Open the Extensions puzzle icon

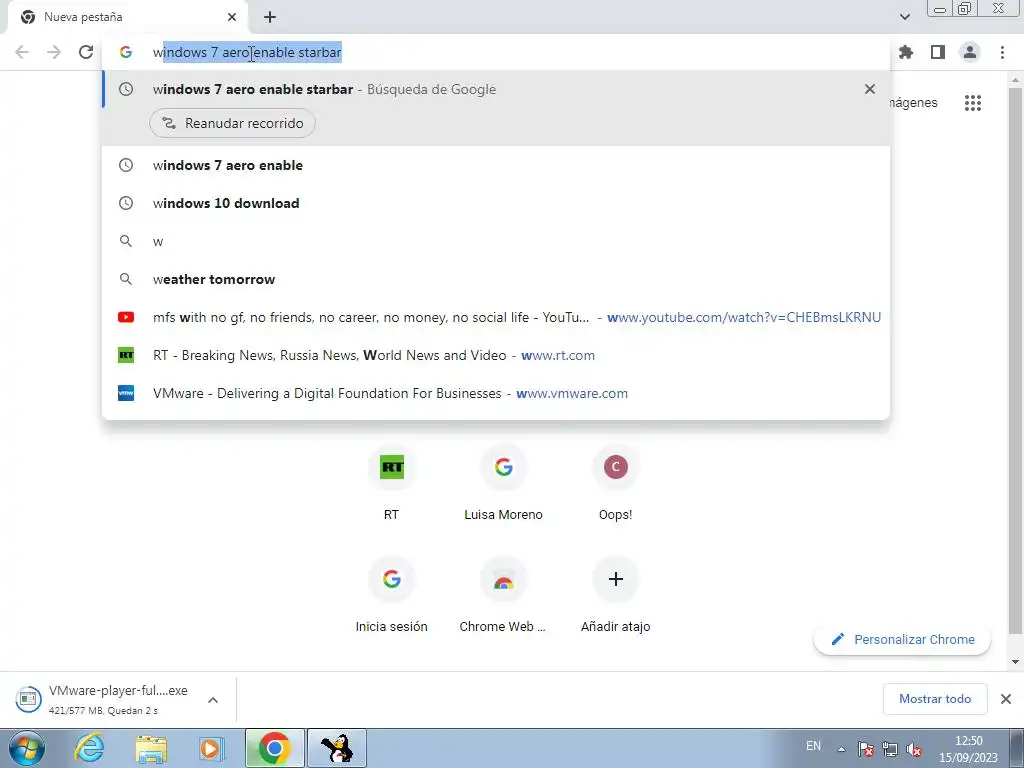[906, 52]
